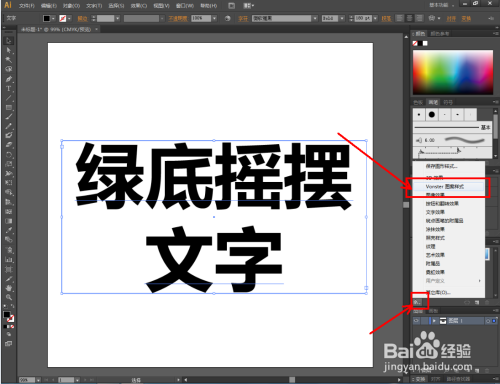Toggle lock column of layer 图层 1
Screen dimensions: 500x384
424,321
